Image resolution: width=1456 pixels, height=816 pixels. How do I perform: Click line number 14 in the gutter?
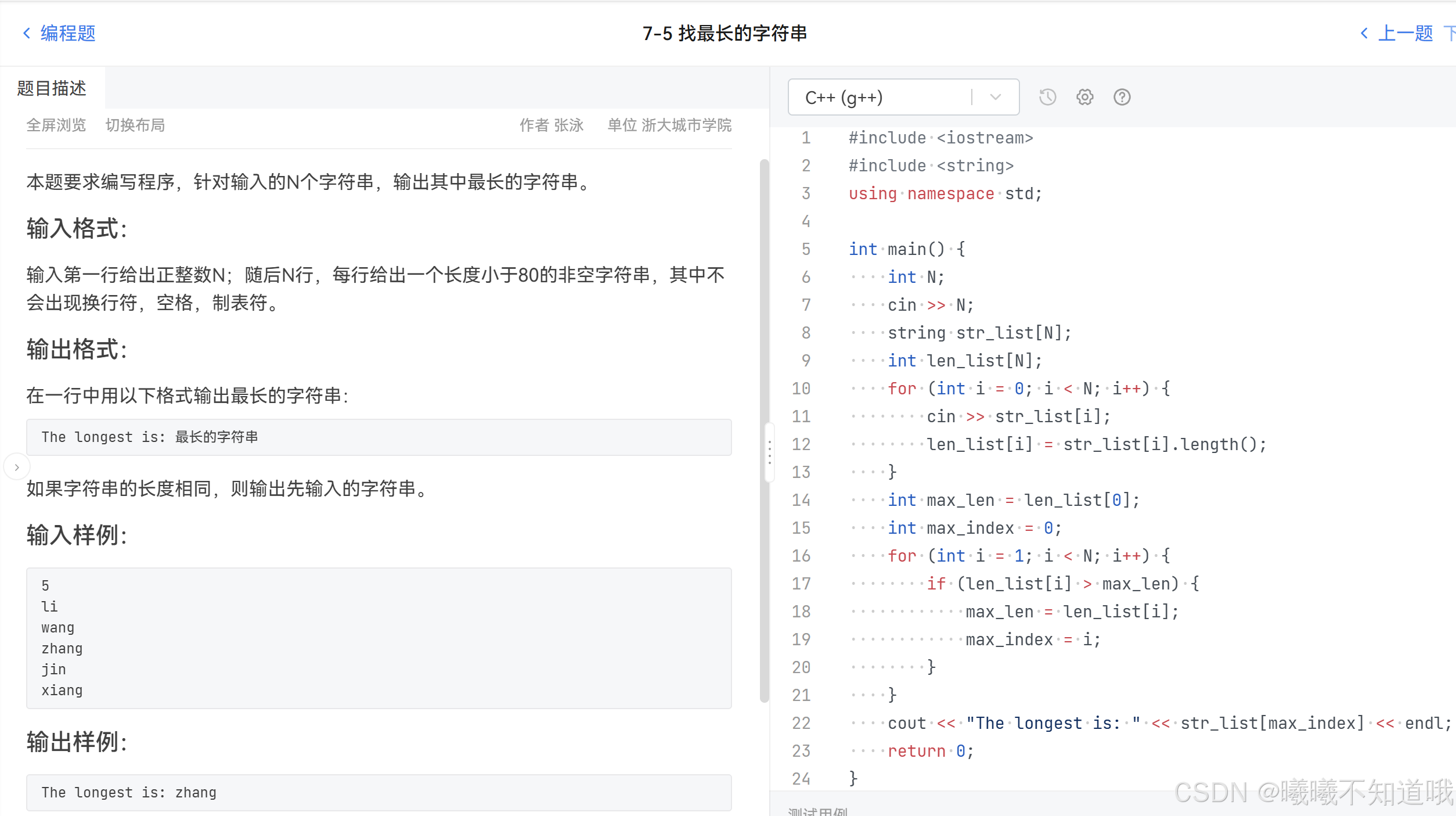point(801,500)
